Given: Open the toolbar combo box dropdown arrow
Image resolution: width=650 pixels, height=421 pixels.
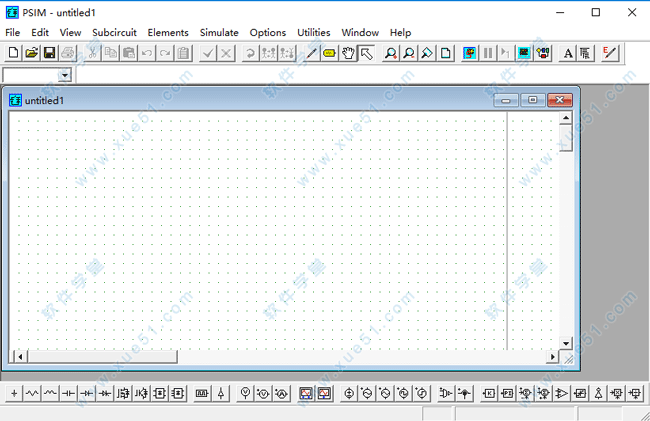Looking at the screenshot, I should (65, 75).
